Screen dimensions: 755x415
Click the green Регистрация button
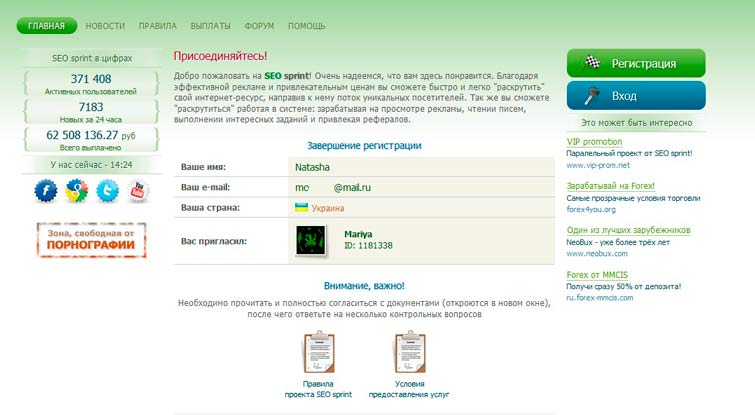pos(636,63)
